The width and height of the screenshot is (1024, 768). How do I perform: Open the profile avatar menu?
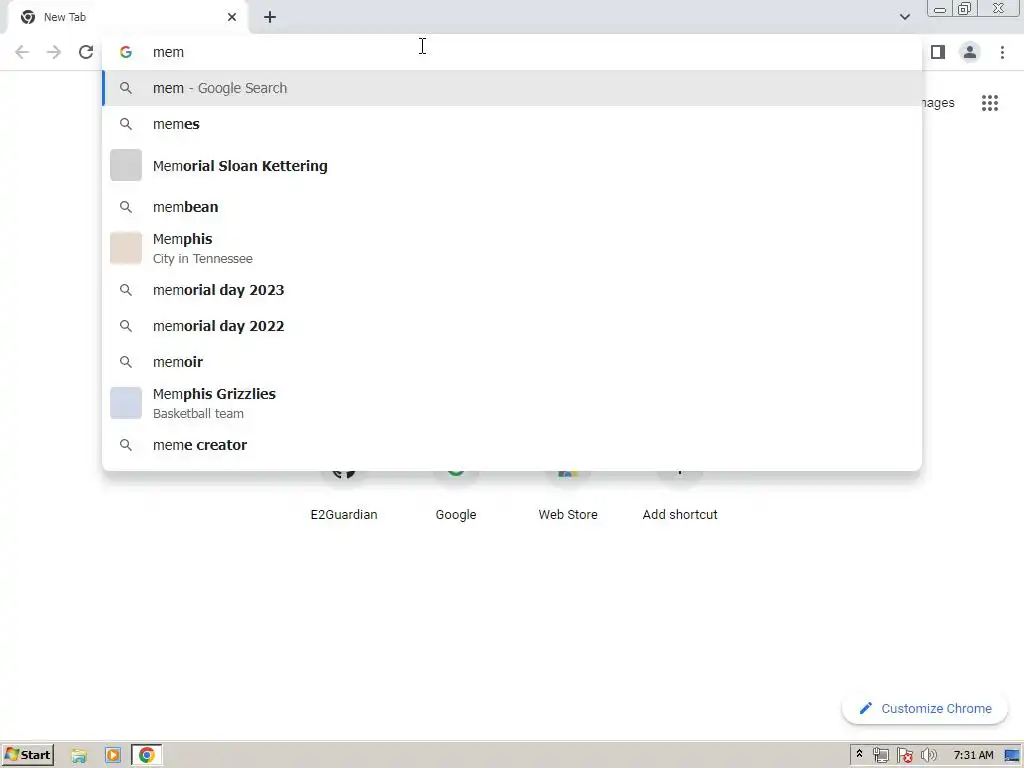[x=970, y=52]
